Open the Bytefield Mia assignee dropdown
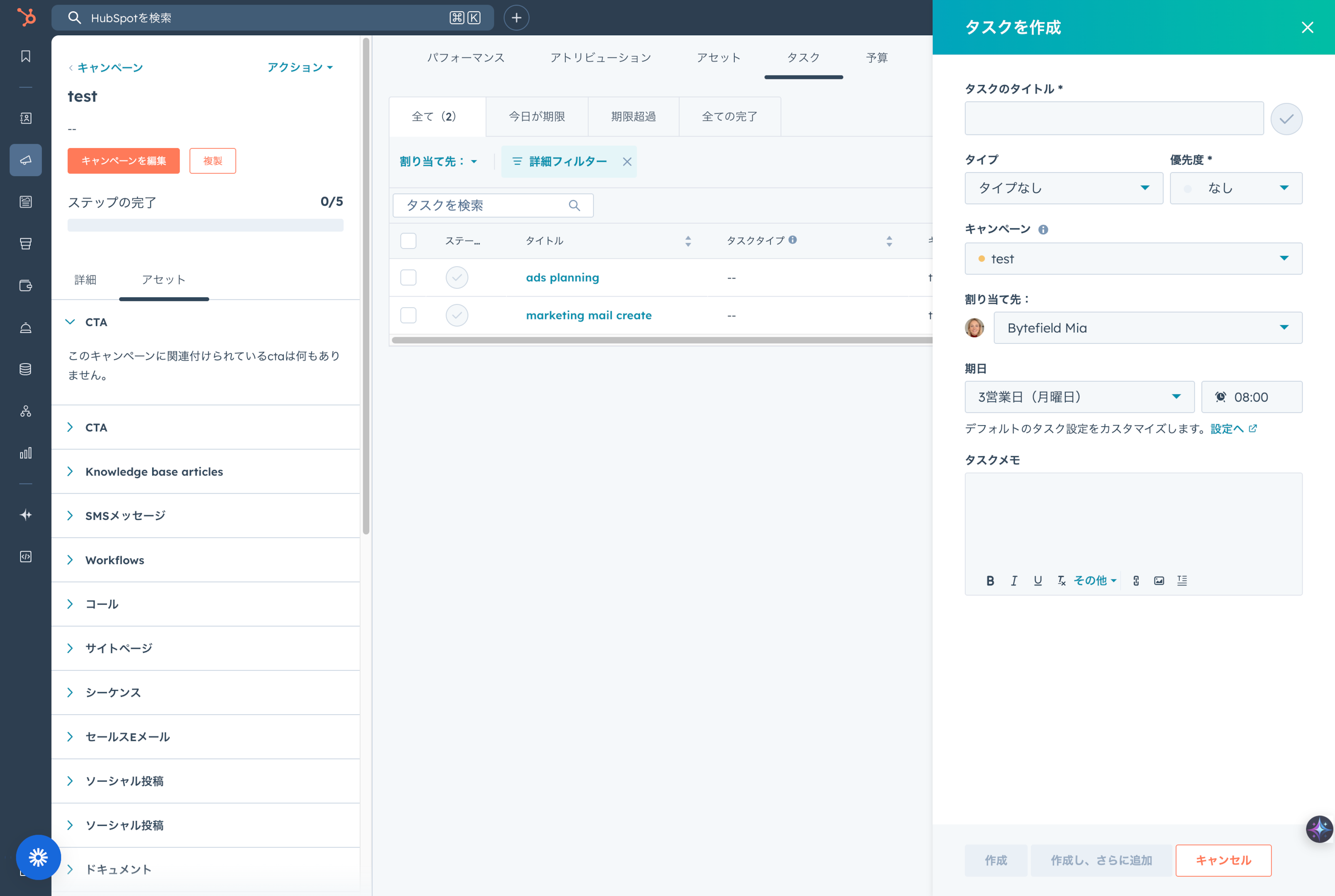1335x896 pixels. click(1147, 328)
